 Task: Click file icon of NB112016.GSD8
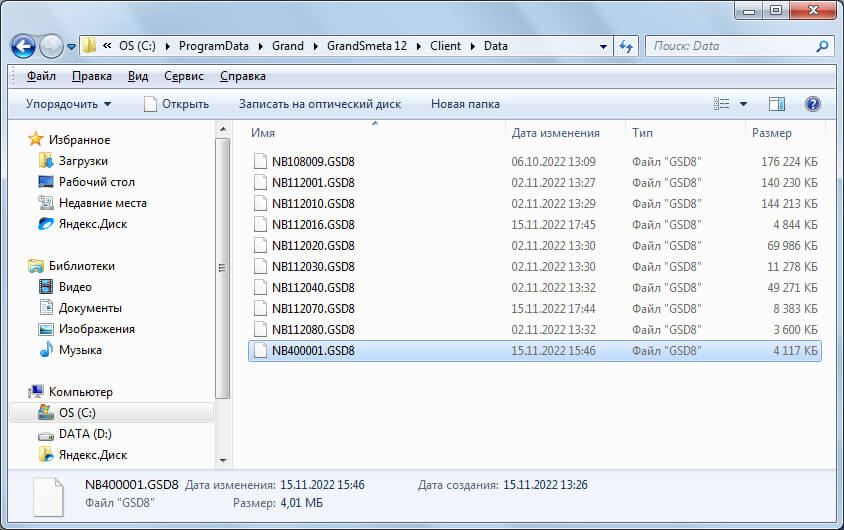[260, 224]
